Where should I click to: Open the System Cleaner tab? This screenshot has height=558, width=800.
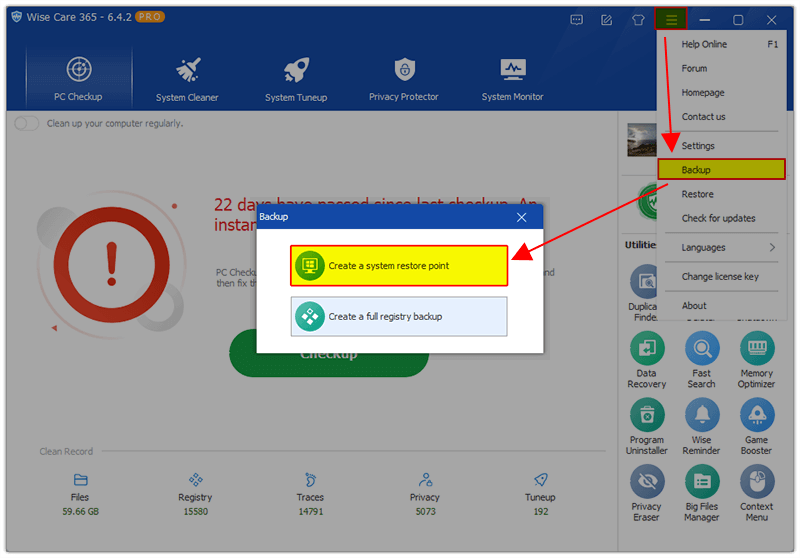coord(187,78)
